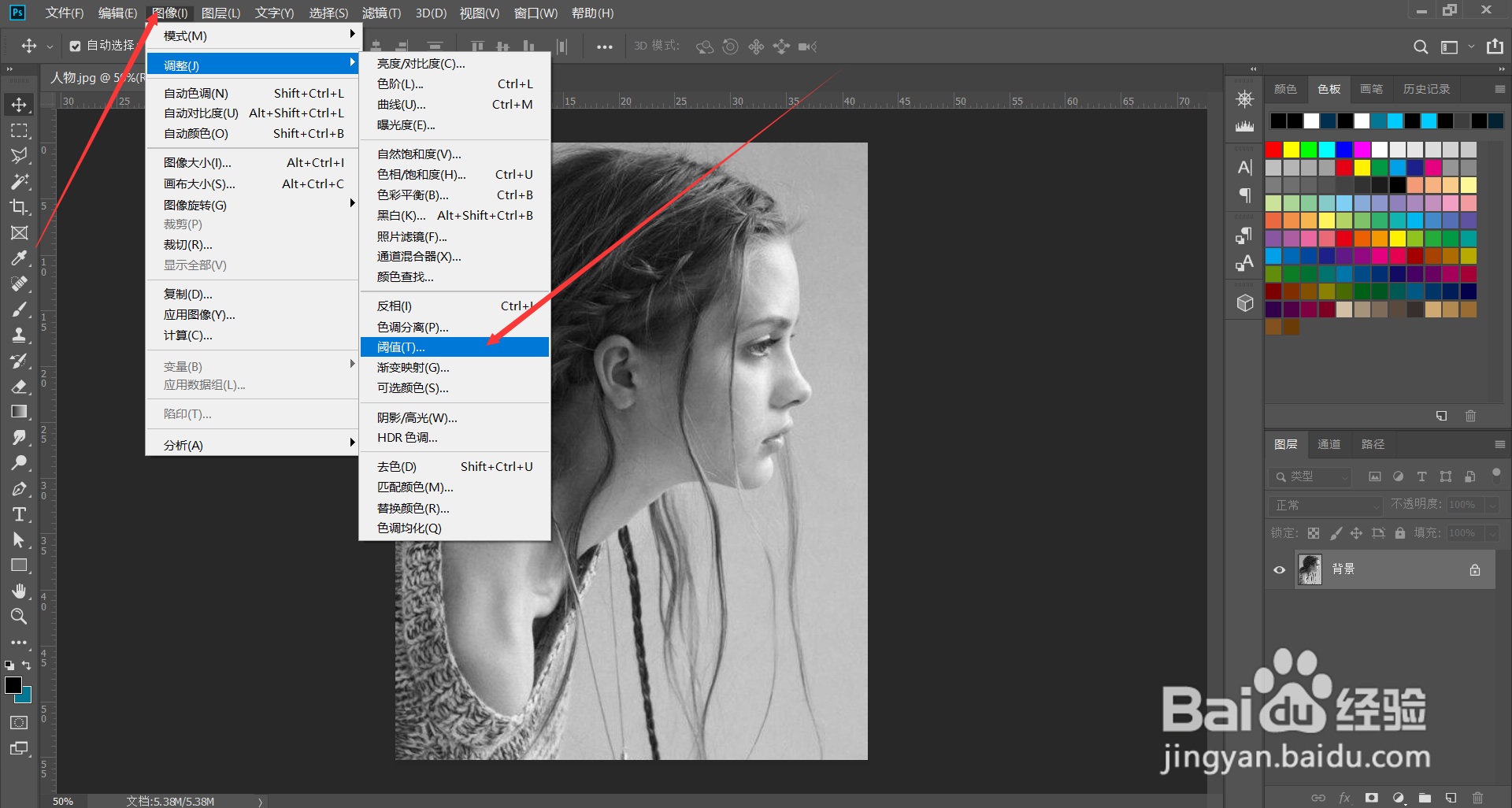
Task: Toggle visibility of the 背景 layer
Action: point(1279,569)
